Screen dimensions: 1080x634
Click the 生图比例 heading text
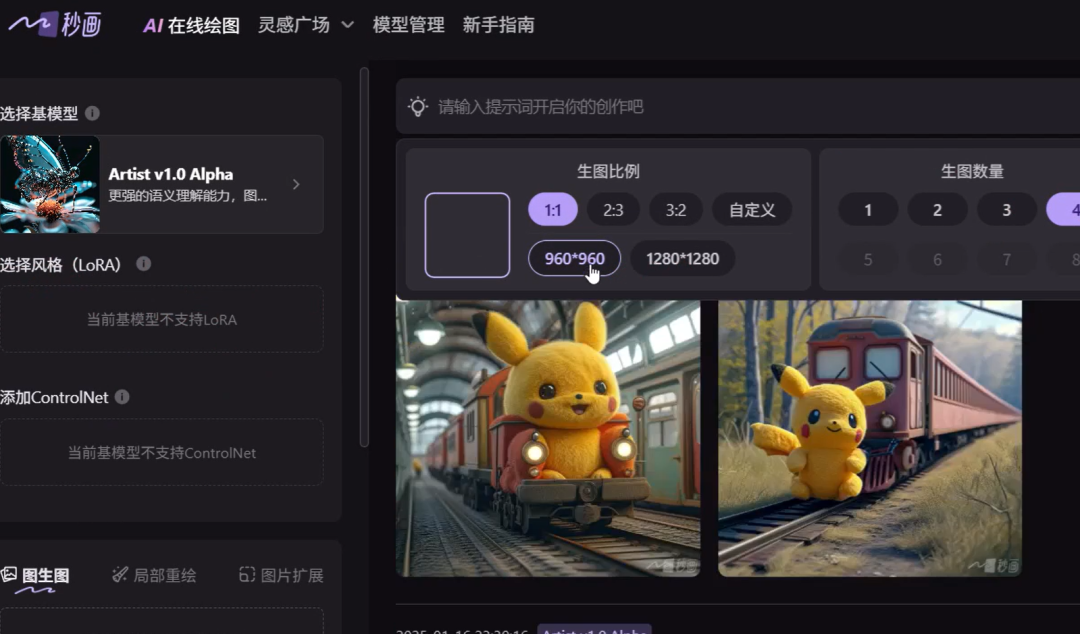tap(608, 171)
